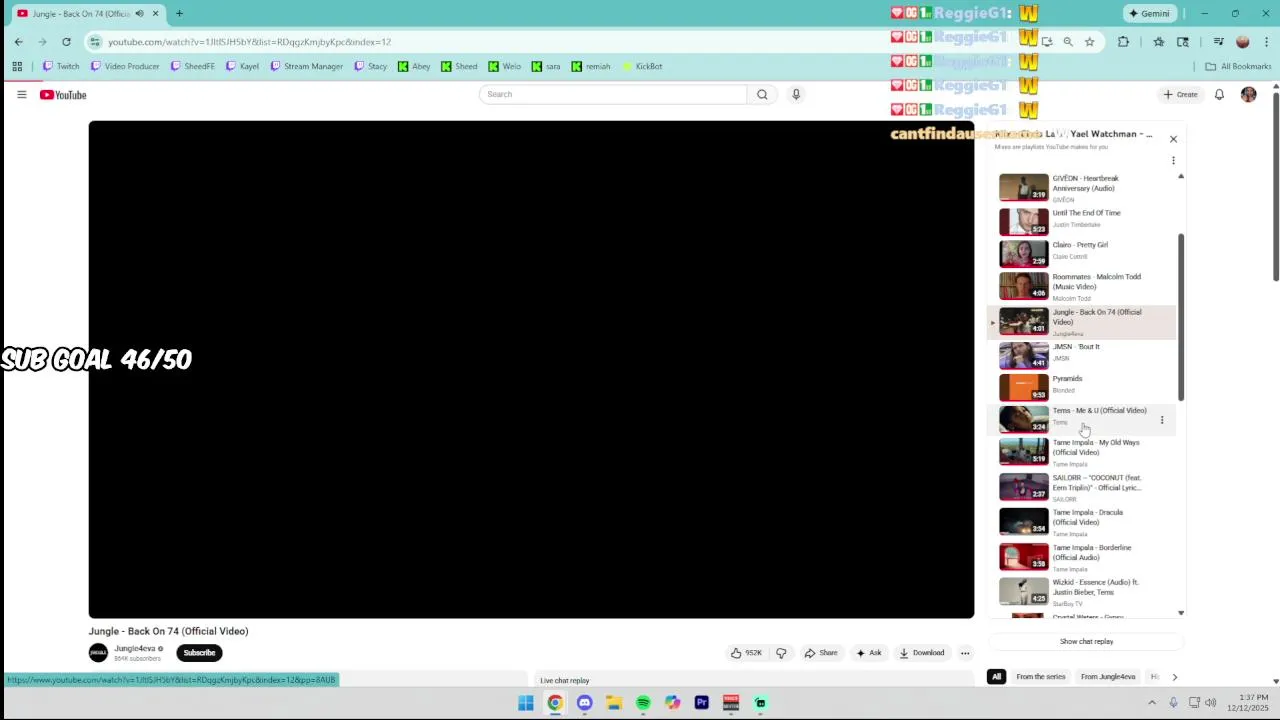The image size is (1280, 720).
Task: Open Chrome apps grid icon
Action: tap(17, 66)
